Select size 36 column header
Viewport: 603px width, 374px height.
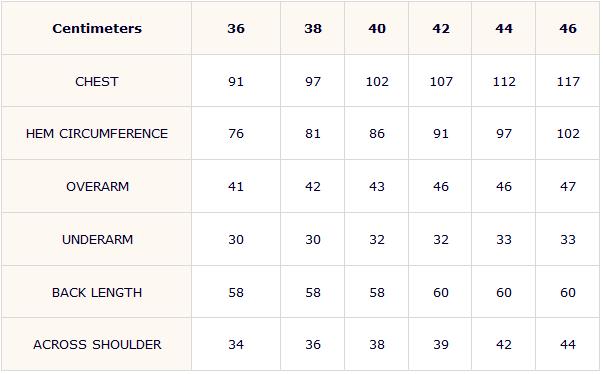pos(236,28)
